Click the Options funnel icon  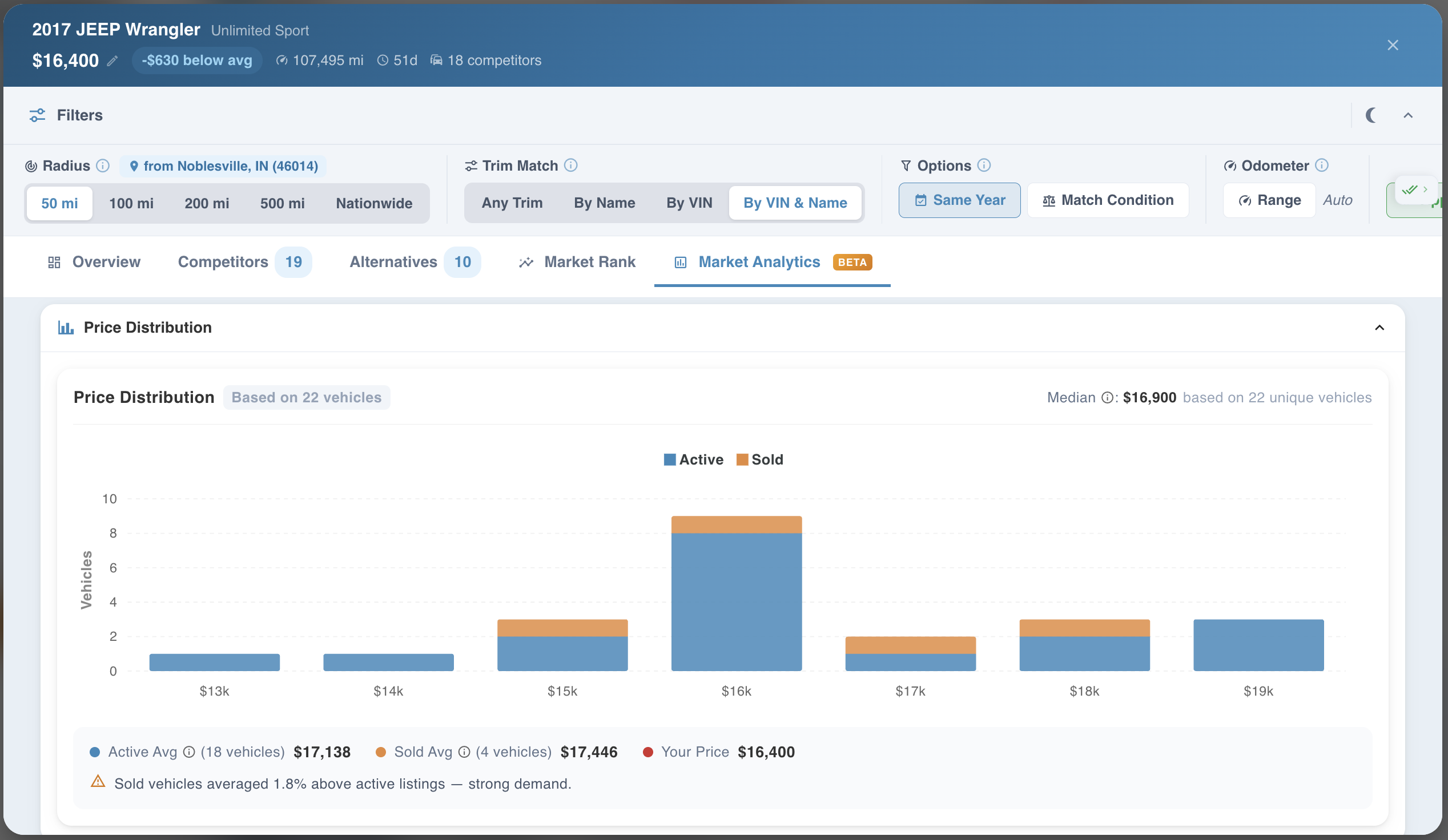pos(906,166)
